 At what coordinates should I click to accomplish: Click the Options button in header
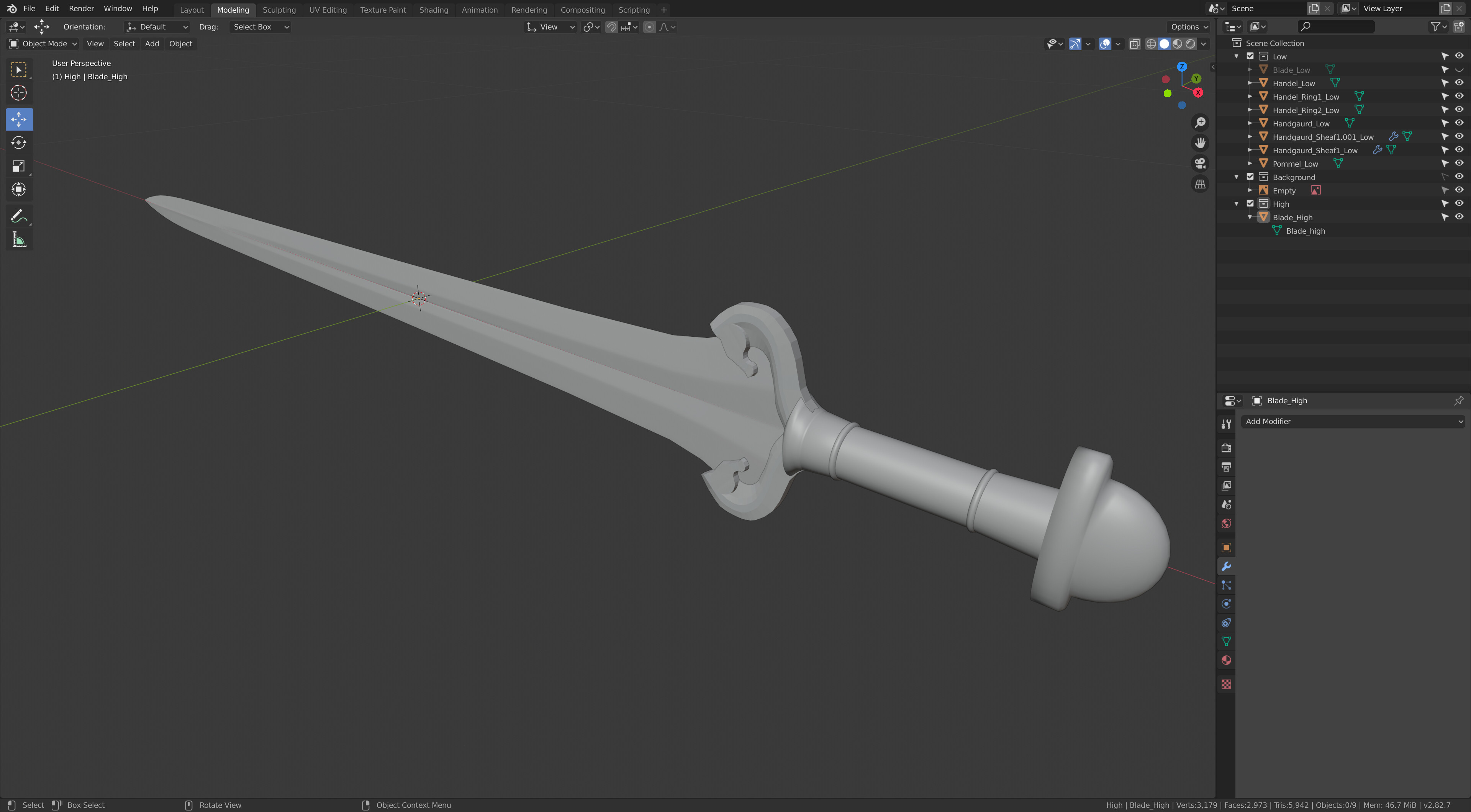click(x=1189, y=27)
